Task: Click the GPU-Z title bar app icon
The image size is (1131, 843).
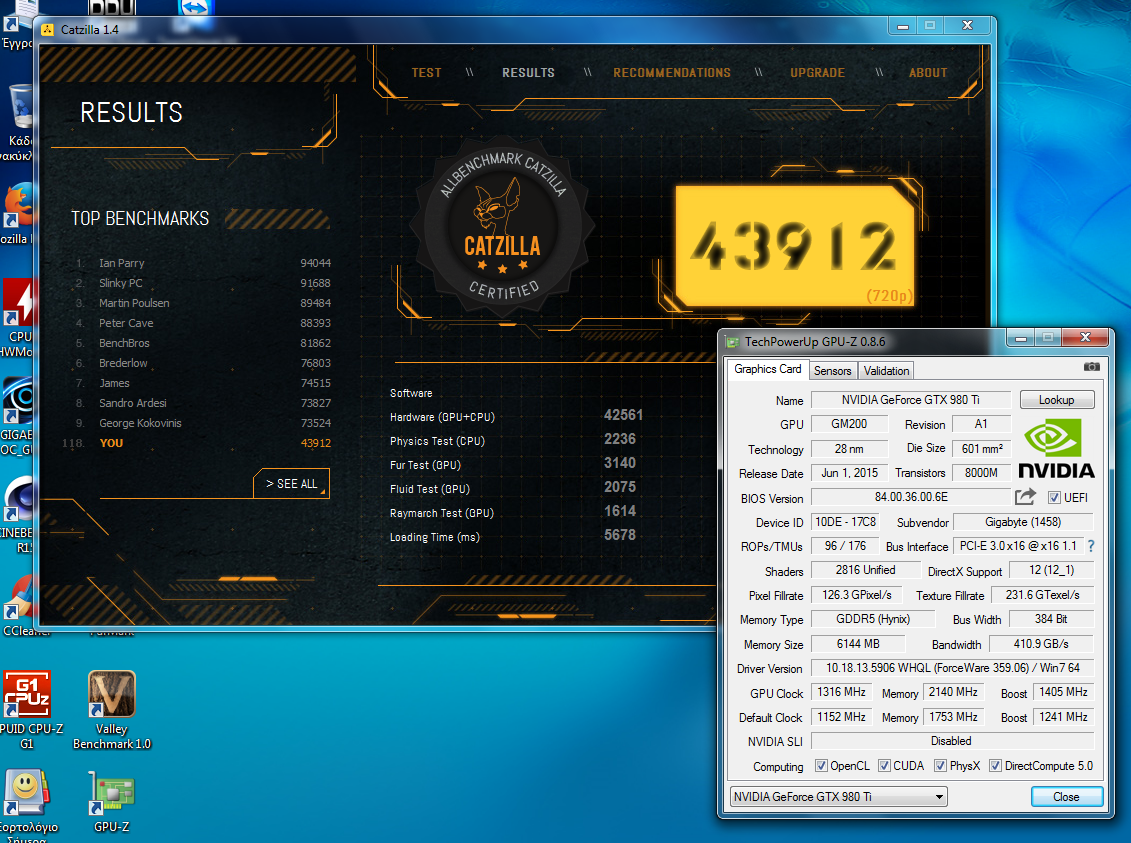Action: 733,342
